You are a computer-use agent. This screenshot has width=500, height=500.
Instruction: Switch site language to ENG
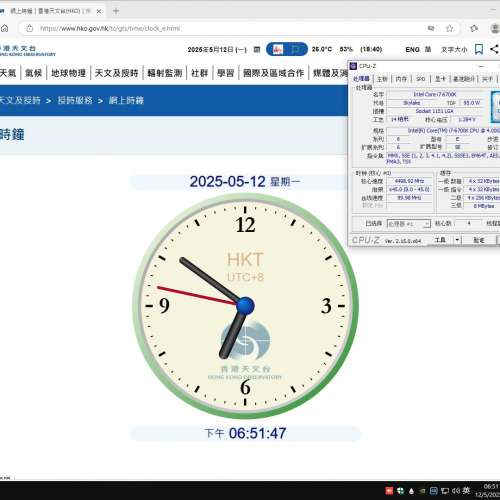tap(412, 50)
